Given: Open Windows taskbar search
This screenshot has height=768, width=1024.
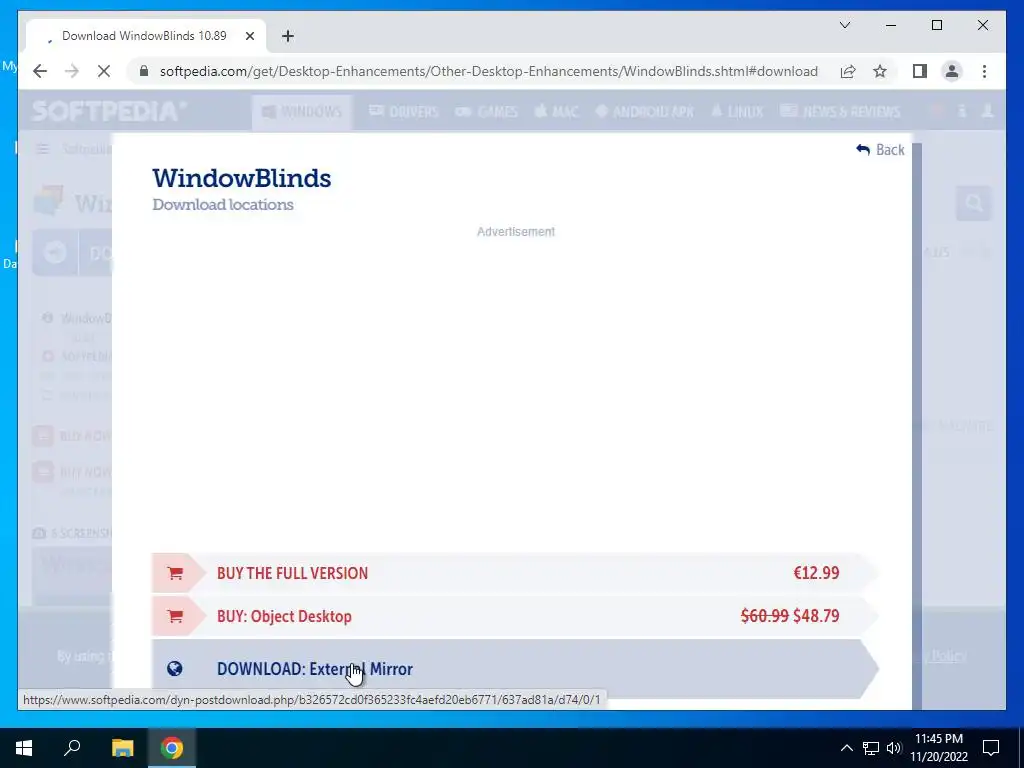Looking at the screenshot, I should [x=72, y=748].
